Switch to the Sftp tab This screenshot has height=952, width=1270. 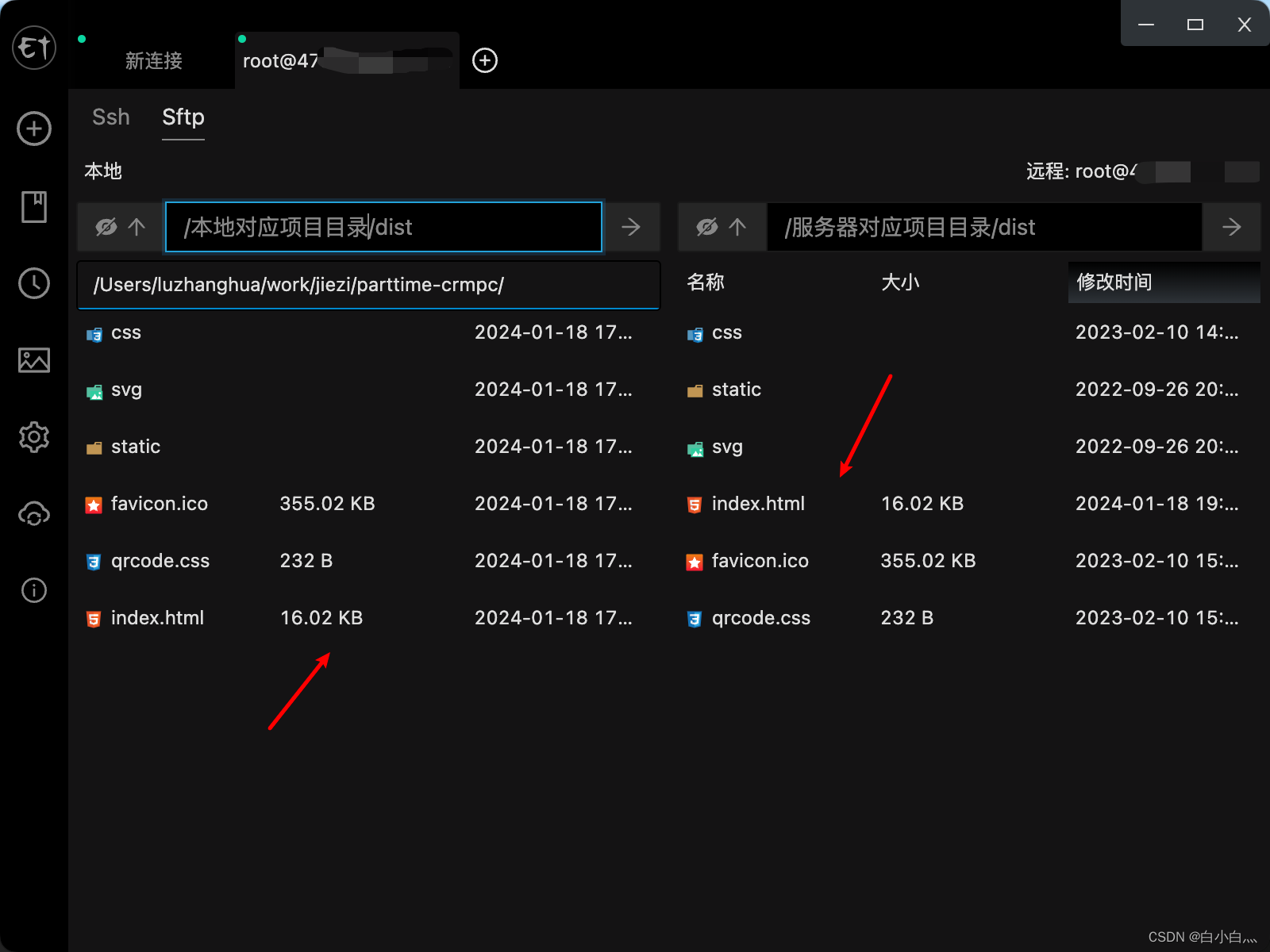183,117
